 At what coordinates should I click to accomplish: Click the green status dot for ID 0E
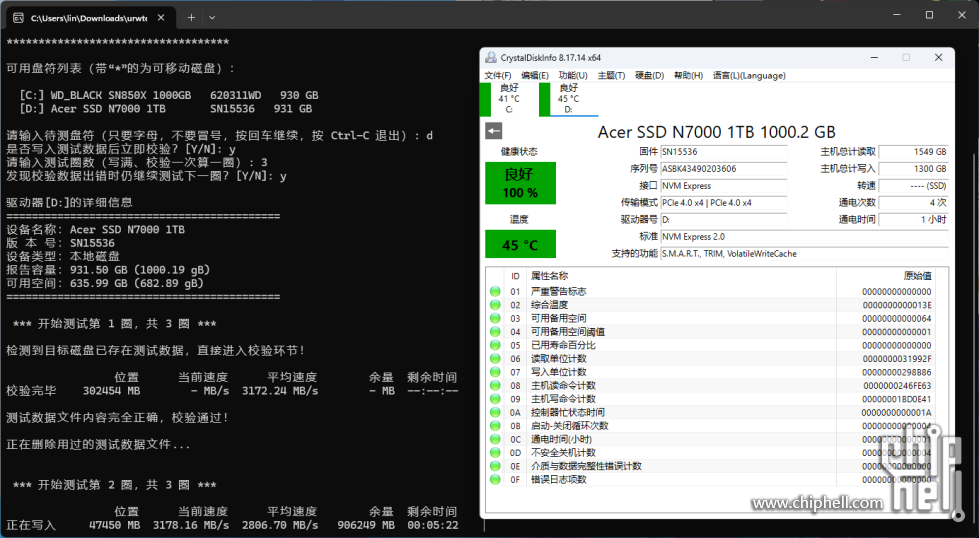coord(495,466)
